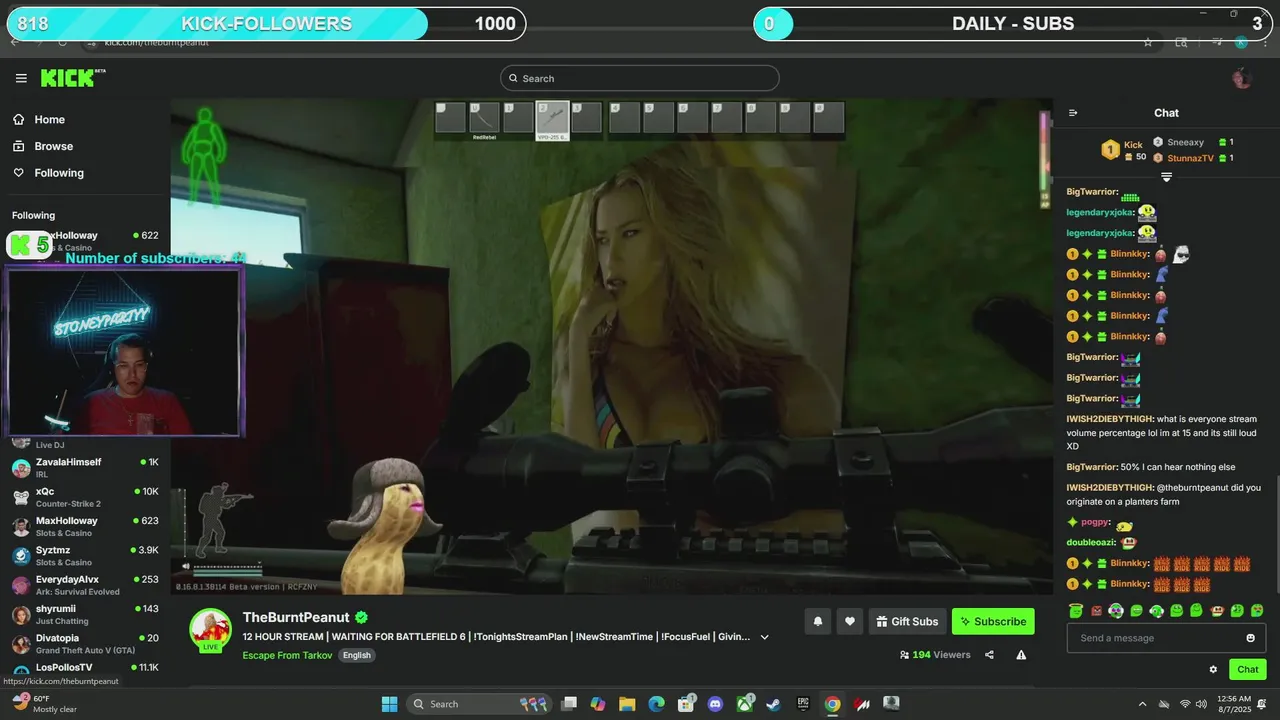Open Windows Start menu

(x=389, y=704)
